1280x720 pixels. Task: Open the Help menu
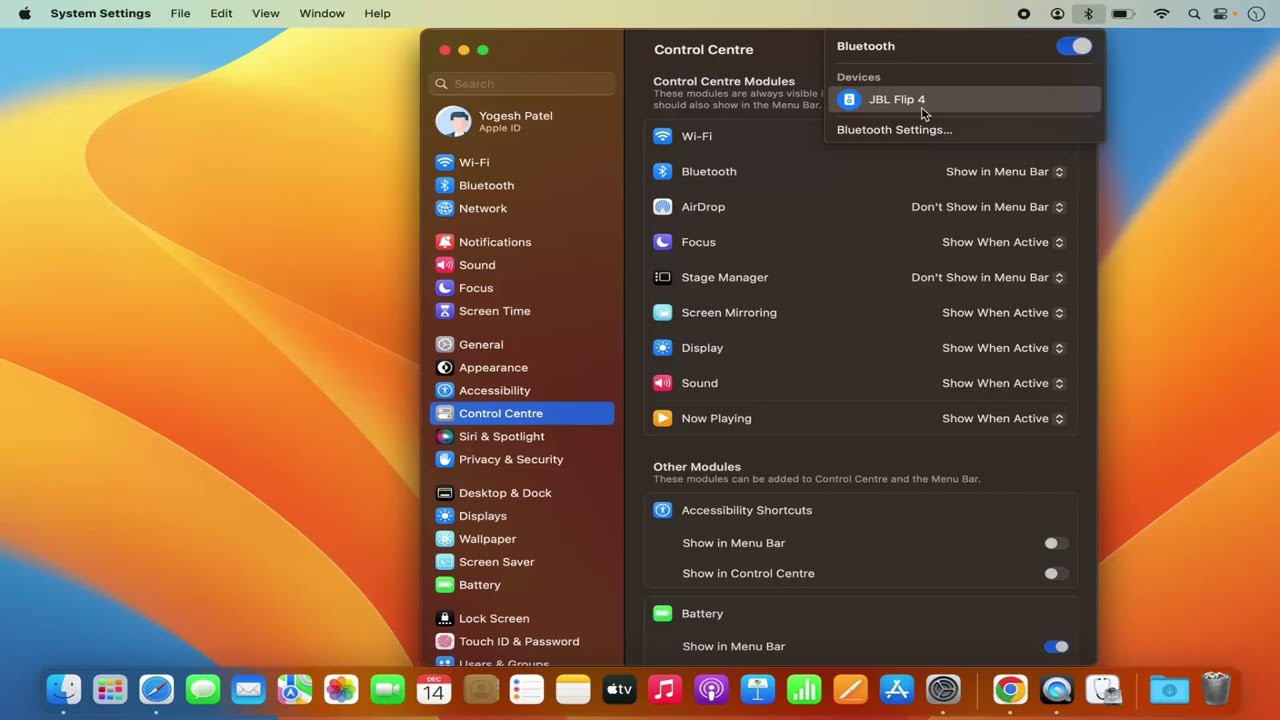tap(377, 14)
